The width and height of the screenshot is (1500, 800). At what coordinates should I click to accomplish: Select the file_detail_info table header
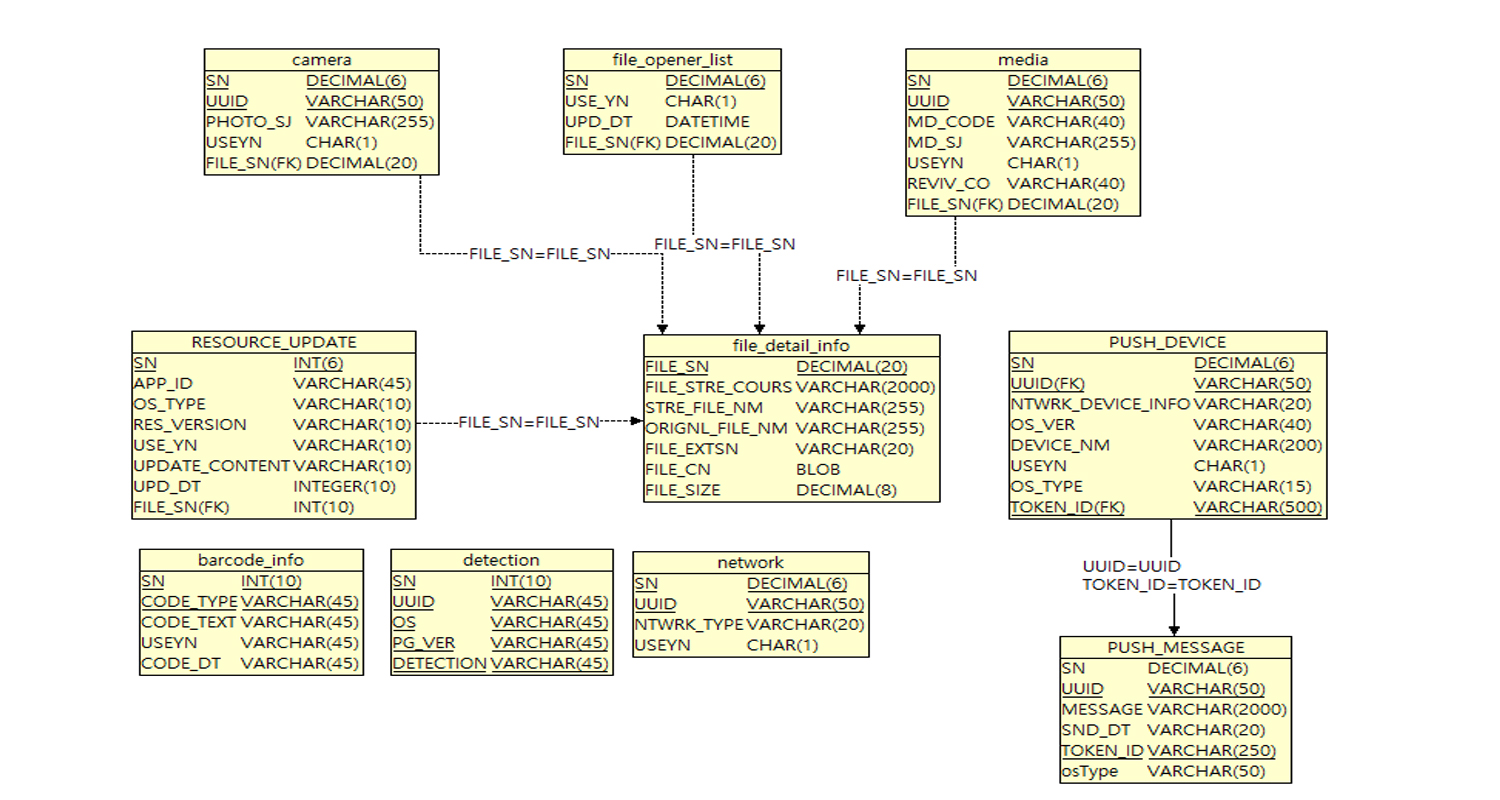[791, 346]
